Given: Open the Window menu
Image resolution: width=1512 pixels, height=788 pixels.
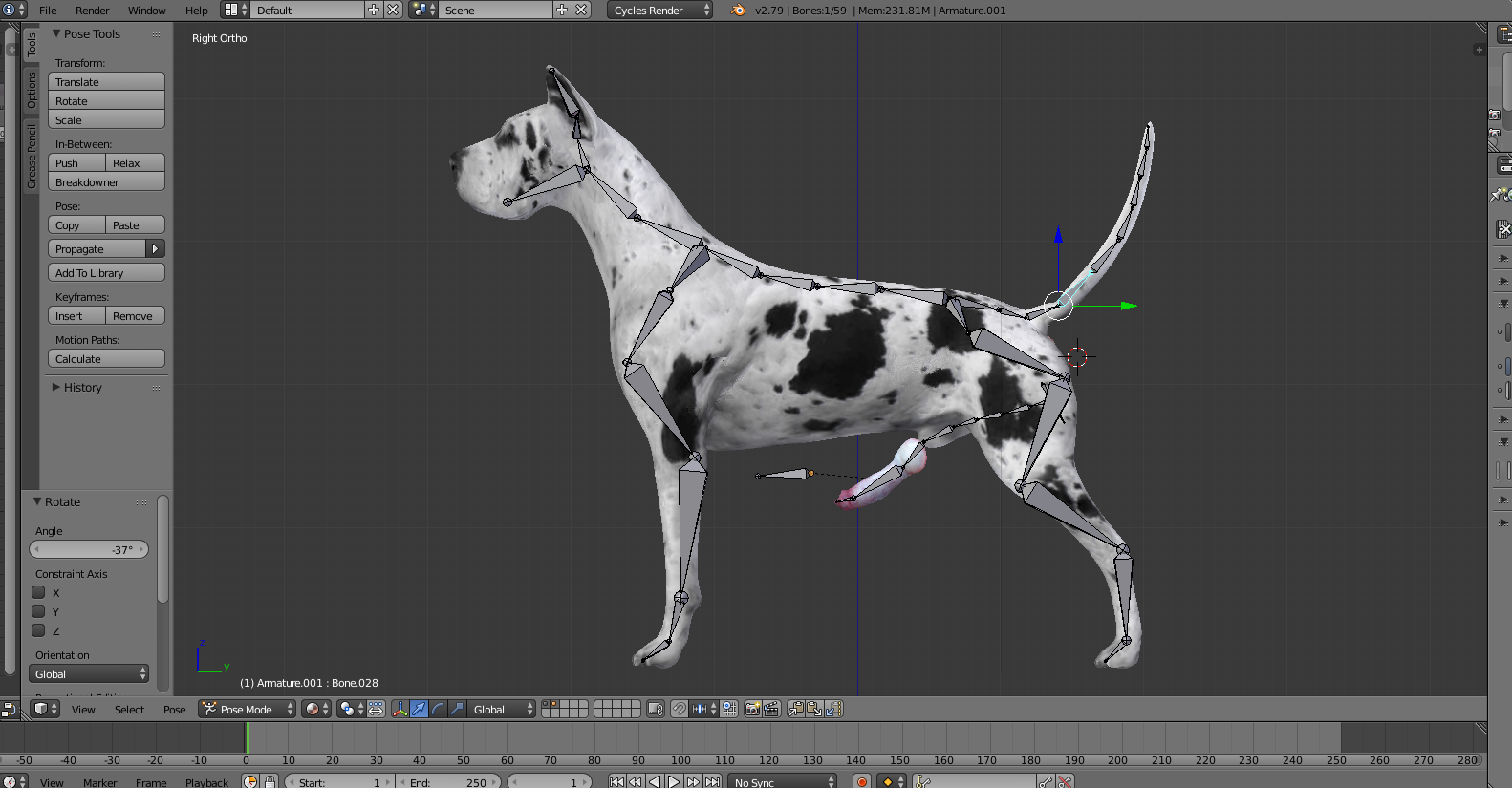Looking at the screenshot, I should point(147,11).
